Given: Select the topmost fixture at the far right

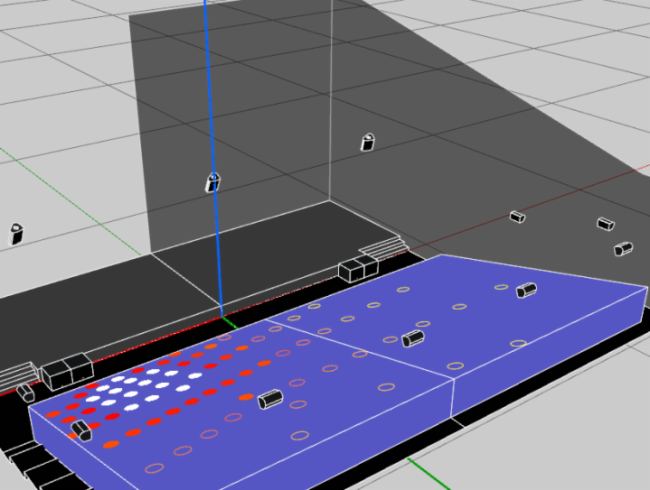Looking at the screenshot, I should click(605, 224).
